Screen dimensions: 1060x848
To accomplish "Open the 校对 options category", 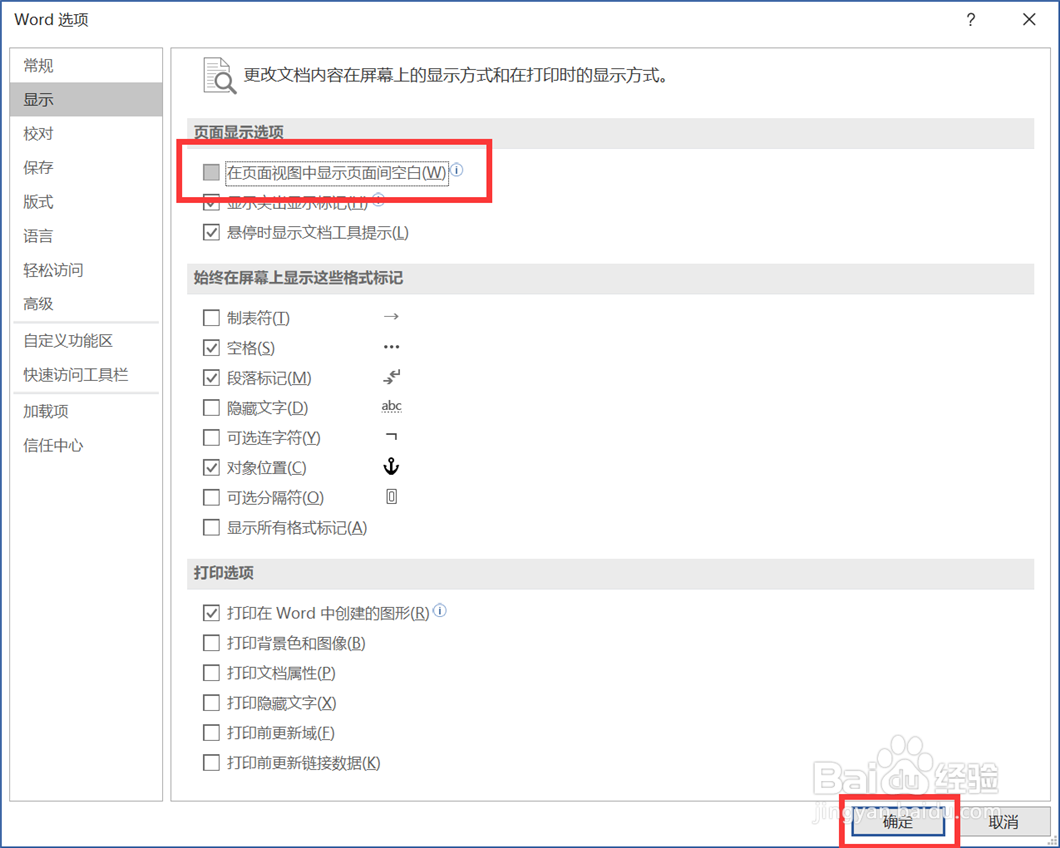I will (86, 133).
